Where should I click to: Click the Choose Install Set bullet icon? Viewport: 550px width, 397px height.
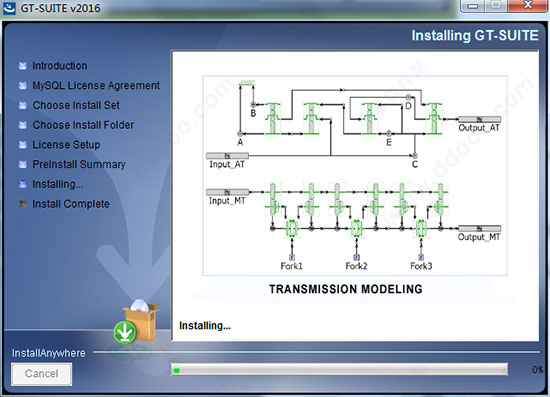[23, 105]
